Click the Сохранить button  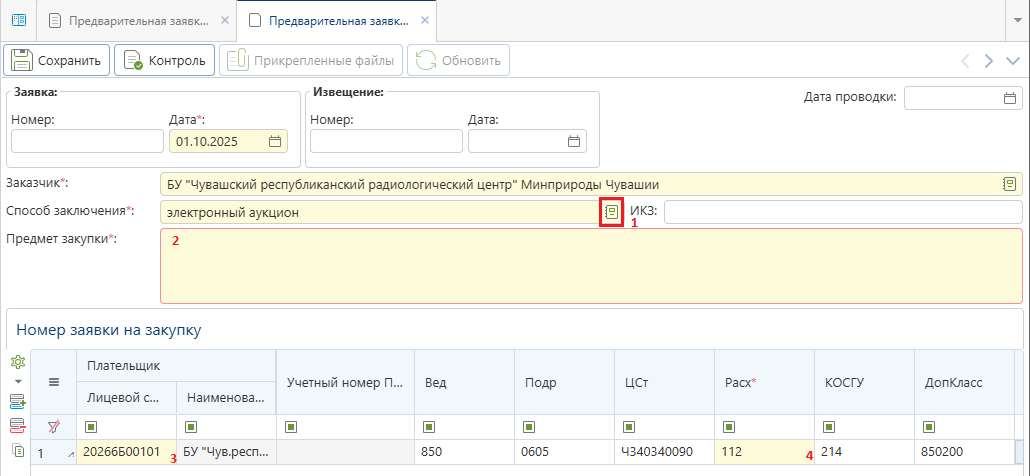pyautogui.click(x=57, y=60)
